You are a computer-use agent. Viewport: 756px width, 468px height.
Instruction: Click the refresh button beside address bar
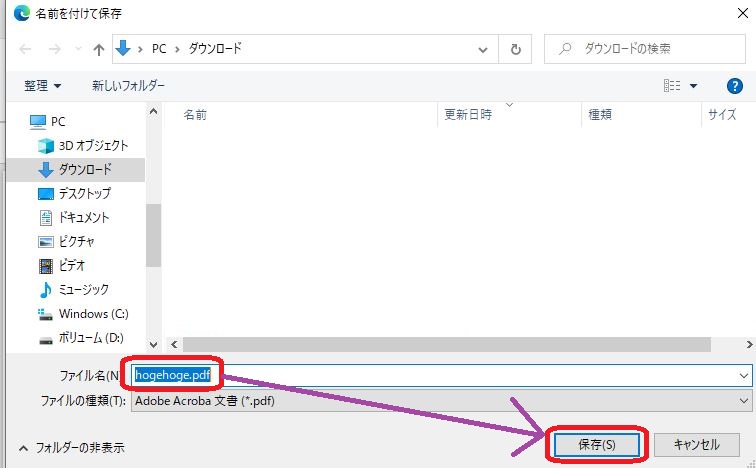pos(515,48)
